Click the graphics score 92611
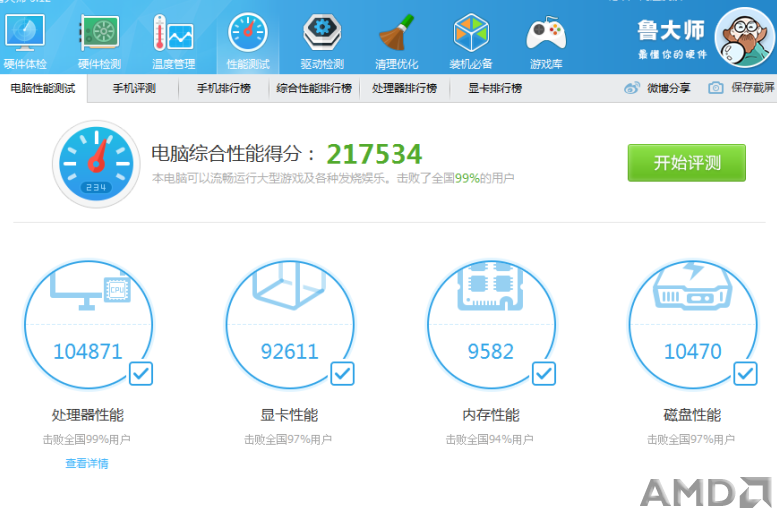This screenshot has width=777, height=513. click(x=289, y=351)
